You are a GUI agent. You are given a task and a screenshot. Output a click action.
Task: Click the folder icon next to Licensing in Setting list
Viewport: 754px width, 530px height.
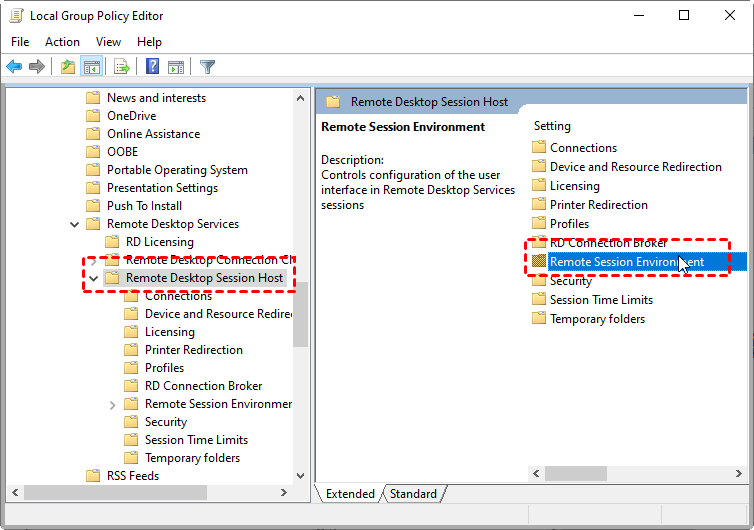click(539, 185)
